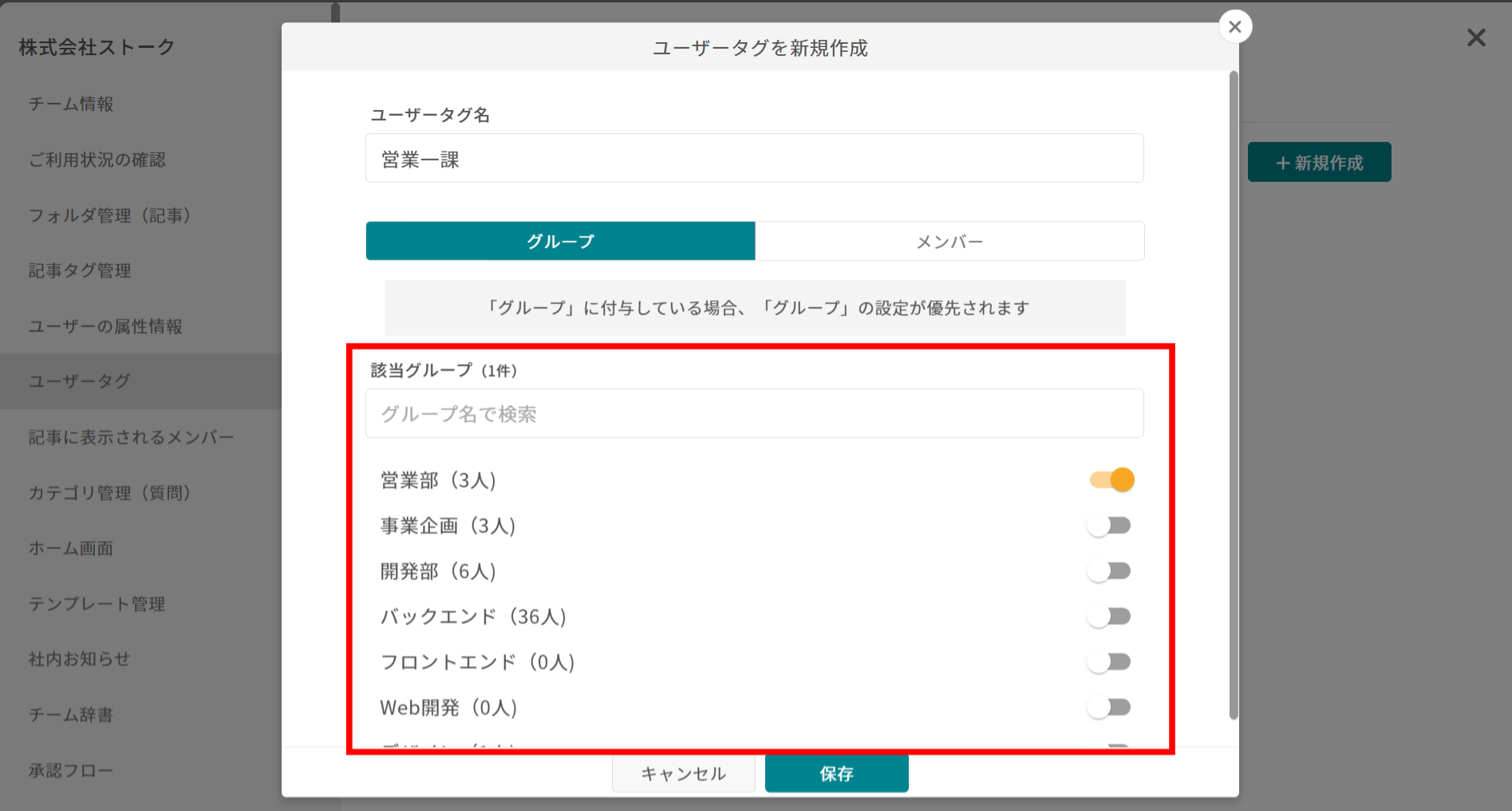Screen dimensions: 1512x811
Task: Close the ユーザータグを新規作成 dialog with its X icon
Action: pyautogui.click(x=1234, y=26)
